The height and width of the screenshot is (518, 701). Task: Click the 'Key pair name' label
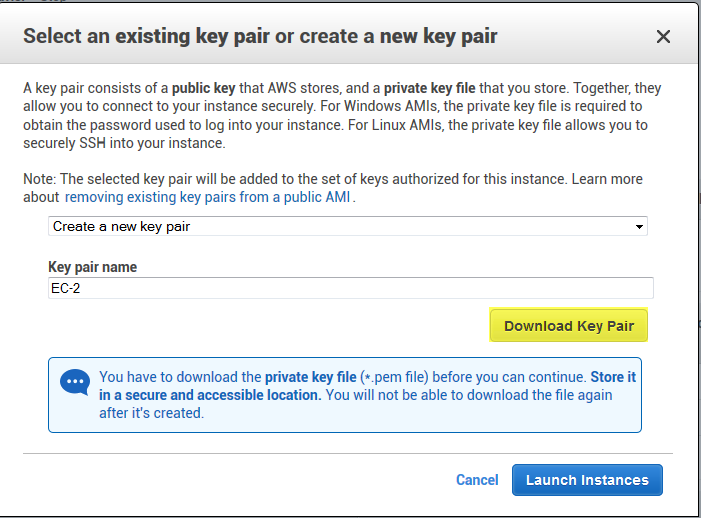click(x=93, y=267)
